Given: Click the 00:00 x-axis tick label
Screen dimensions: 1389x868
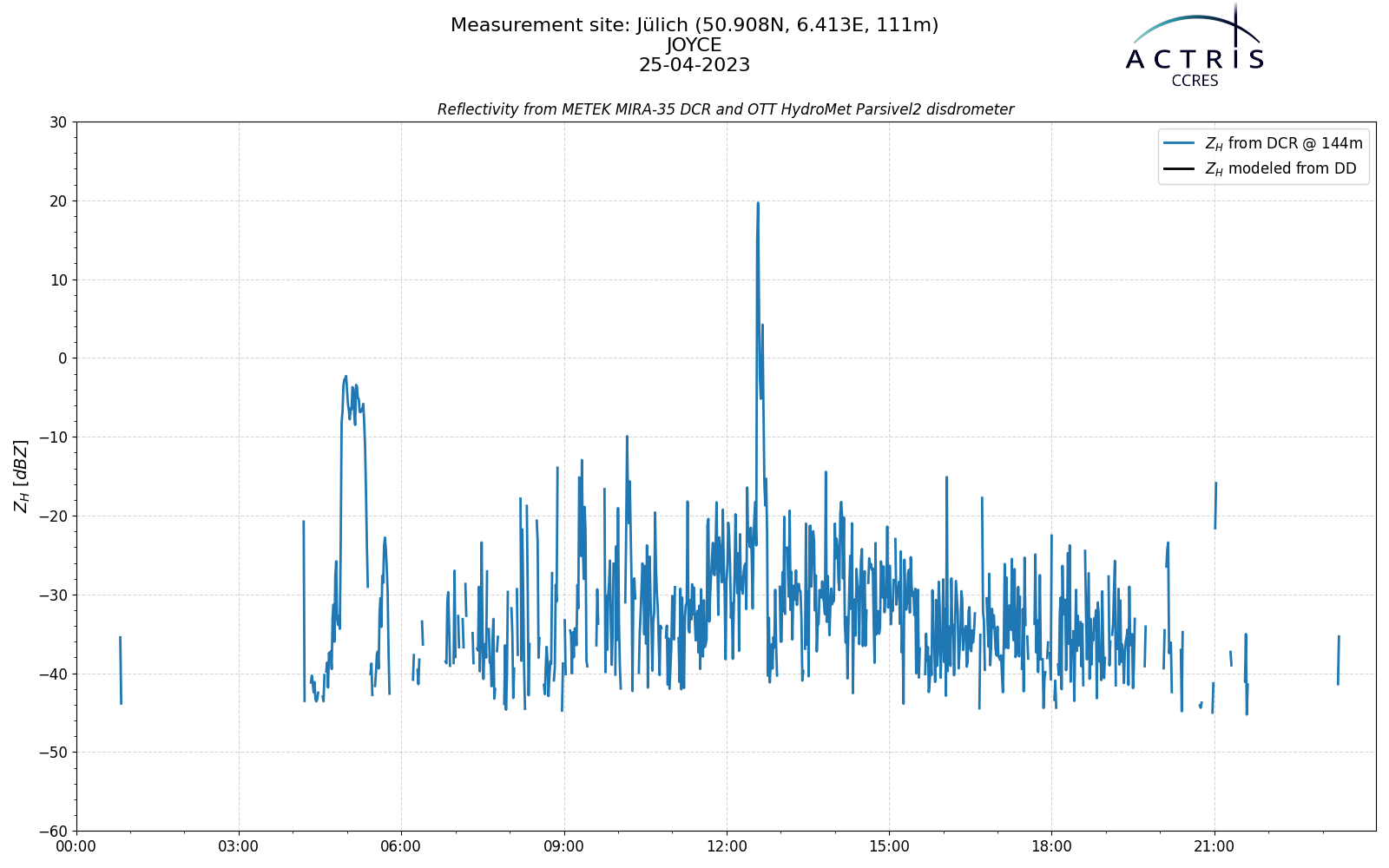Looking at the screenshot, I should point(76,846).
